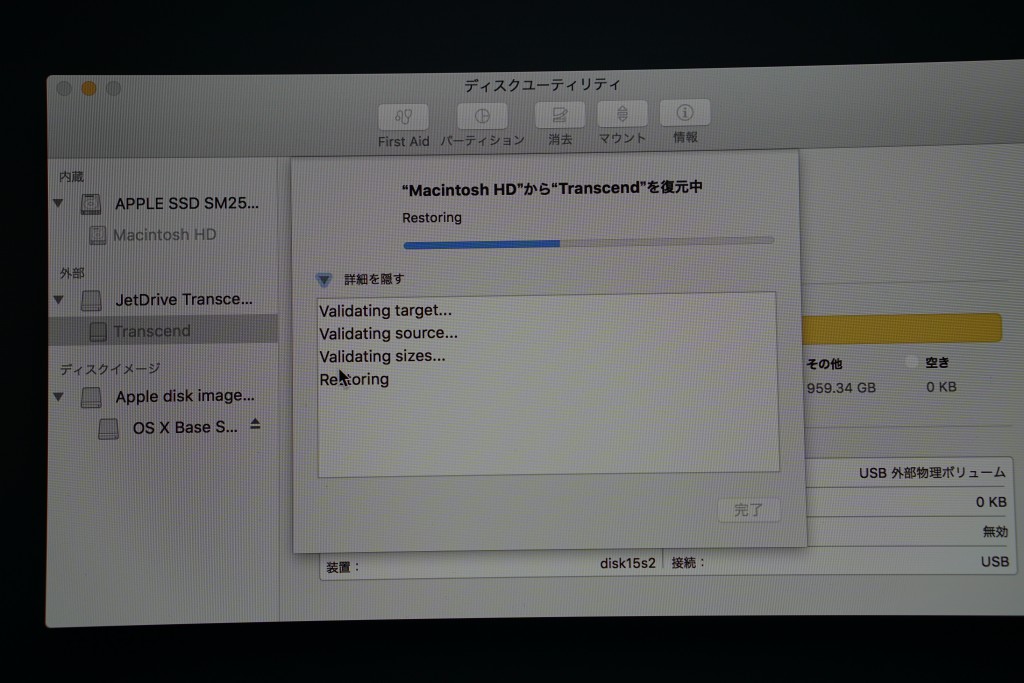Screen dimensions: 1024x683
Task: Hide details with 詳細を隠す triangle
Action: 324,280
